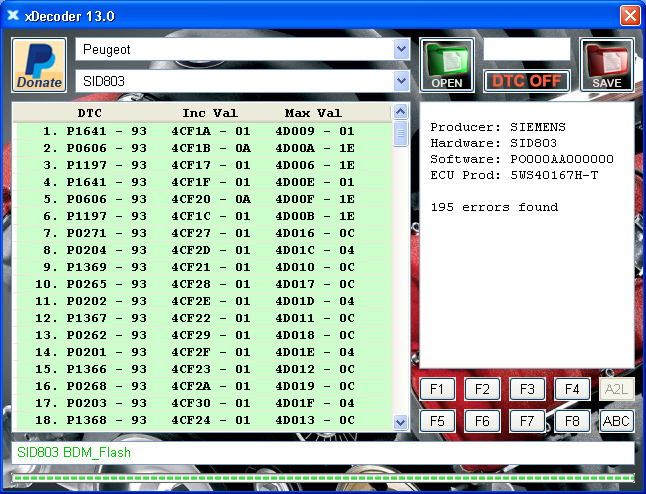The height and width of the screenshot is (494, 646).
Task: Click the greyed A2L button
Action: point(616,389)
